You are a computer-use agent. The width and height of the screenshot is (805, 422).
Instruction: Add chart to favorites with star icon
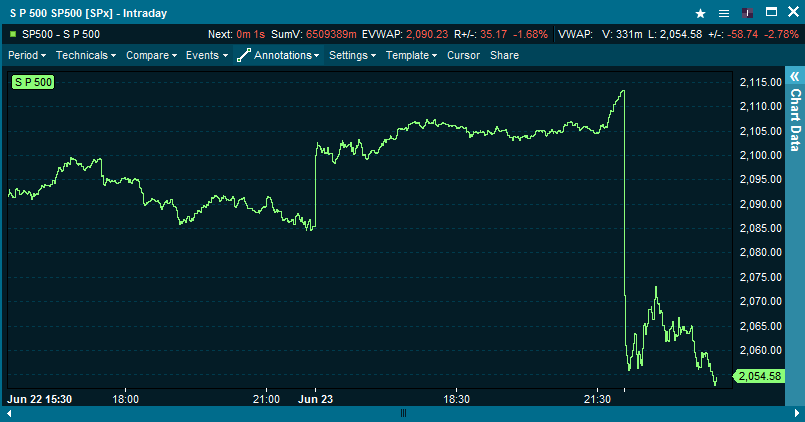tap(700, 13)
